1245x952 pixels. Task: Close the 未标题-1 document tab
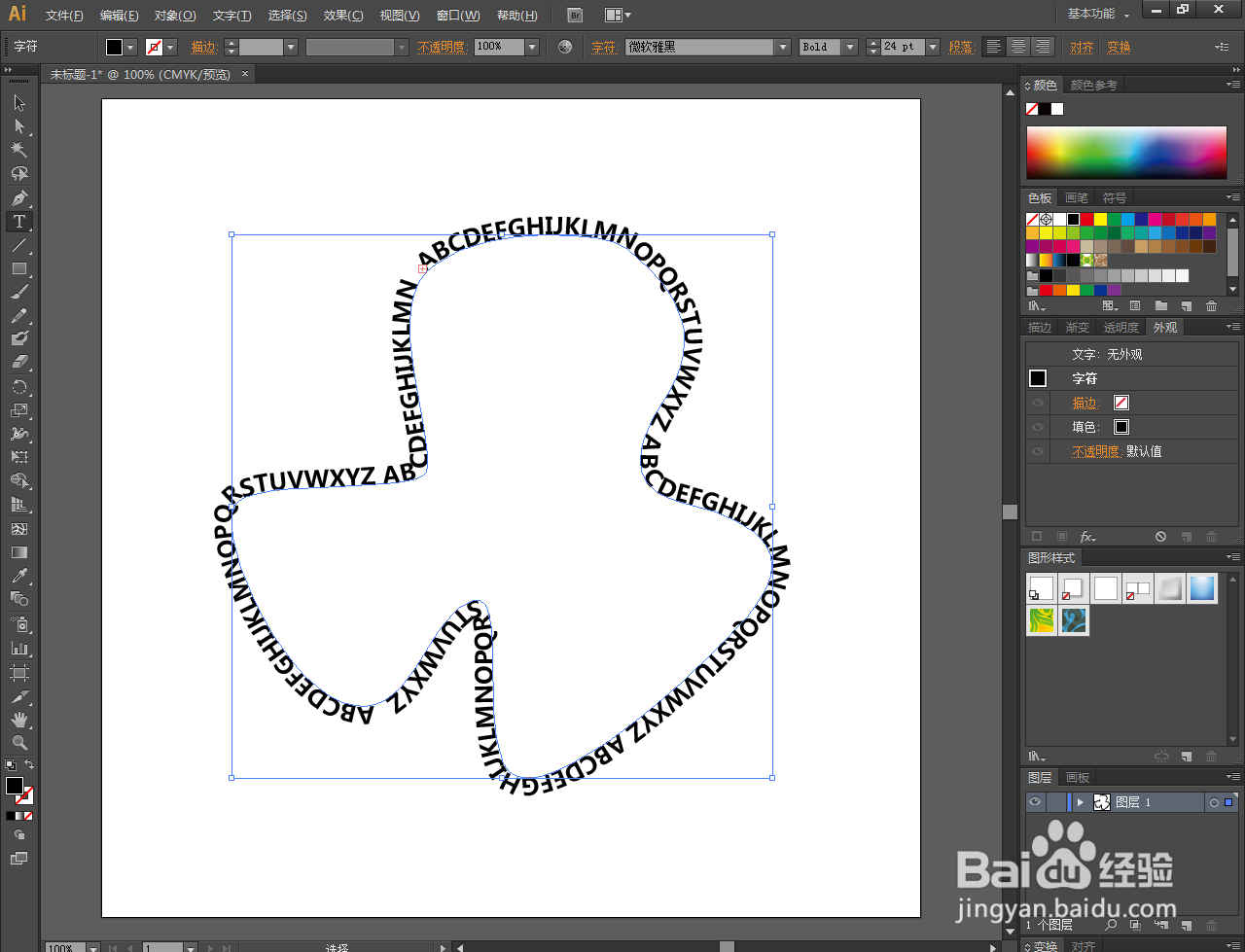pyautogui.click(x=245, y=74)
